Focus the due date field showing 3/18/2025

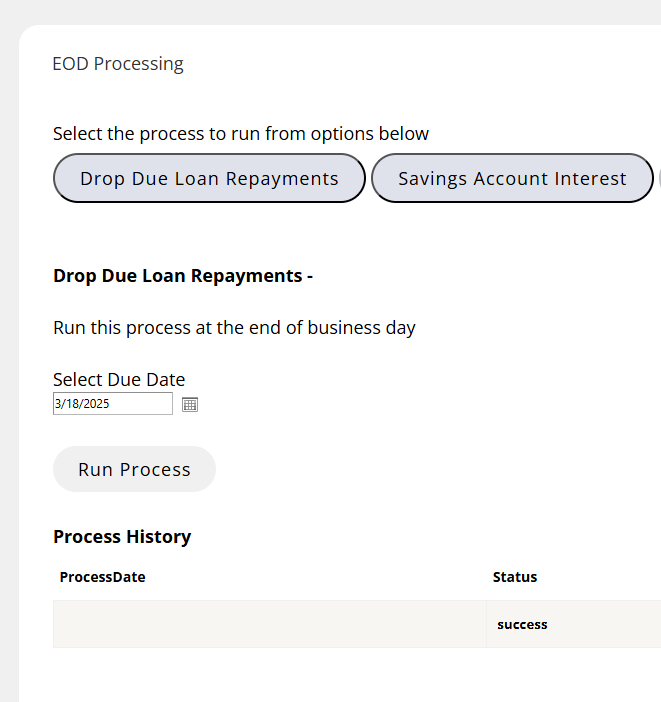[x=112, y=404]
